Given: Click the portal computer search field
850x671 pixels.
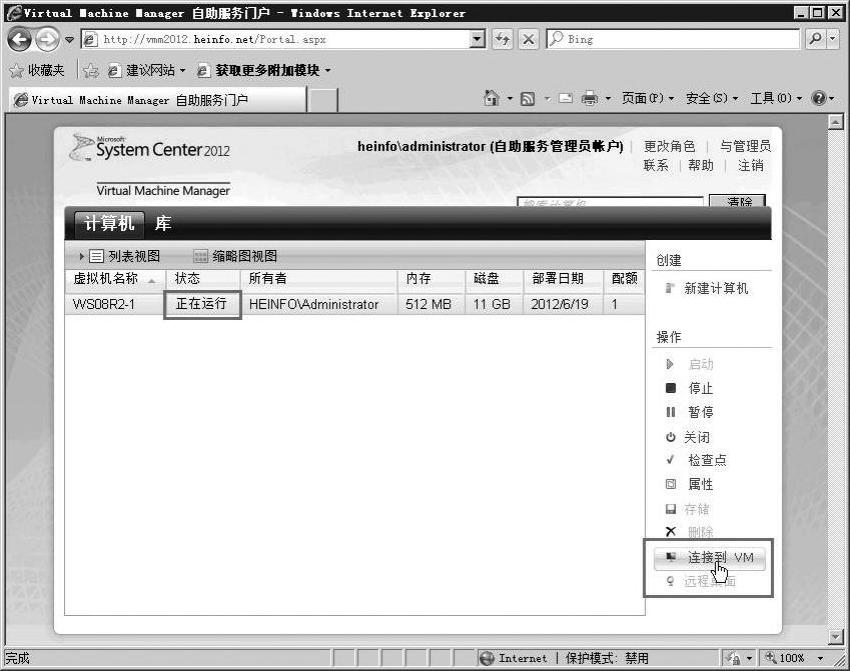Looking at the screenshot, I should tap(610, 202).
